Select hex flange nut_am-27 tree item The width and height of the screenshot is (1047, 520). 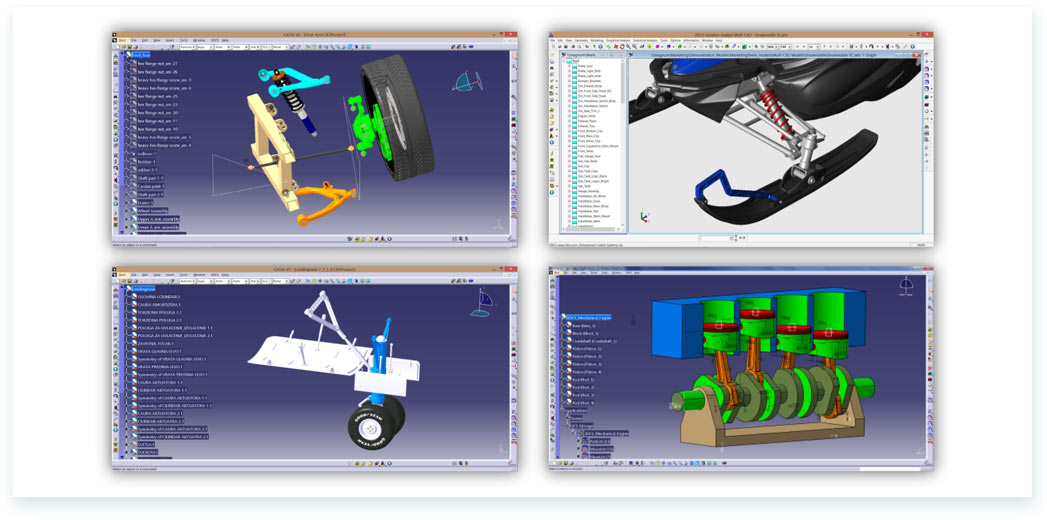pos(157,63)
